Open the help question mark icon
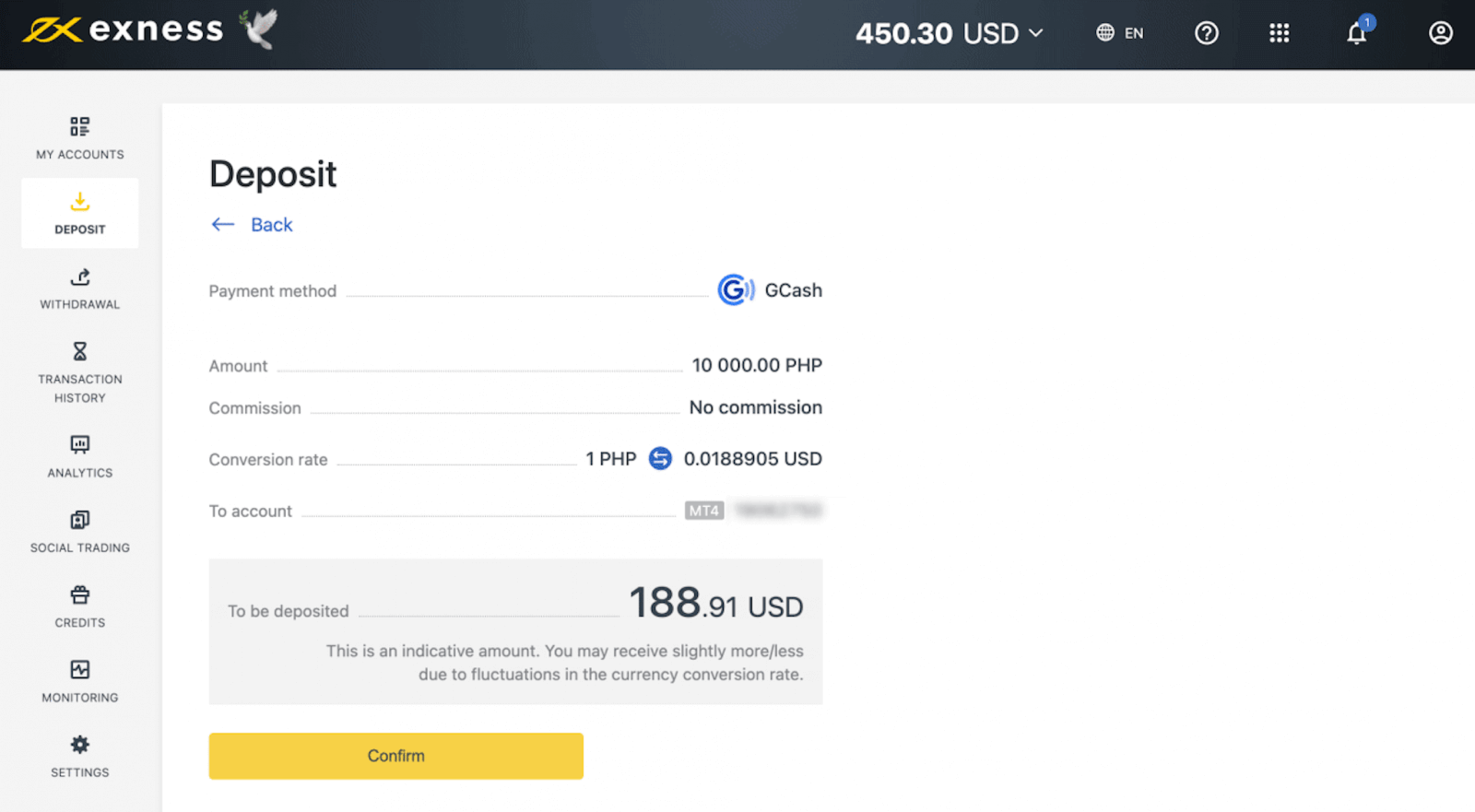1475x812 pixels. tap(1206, 33)
